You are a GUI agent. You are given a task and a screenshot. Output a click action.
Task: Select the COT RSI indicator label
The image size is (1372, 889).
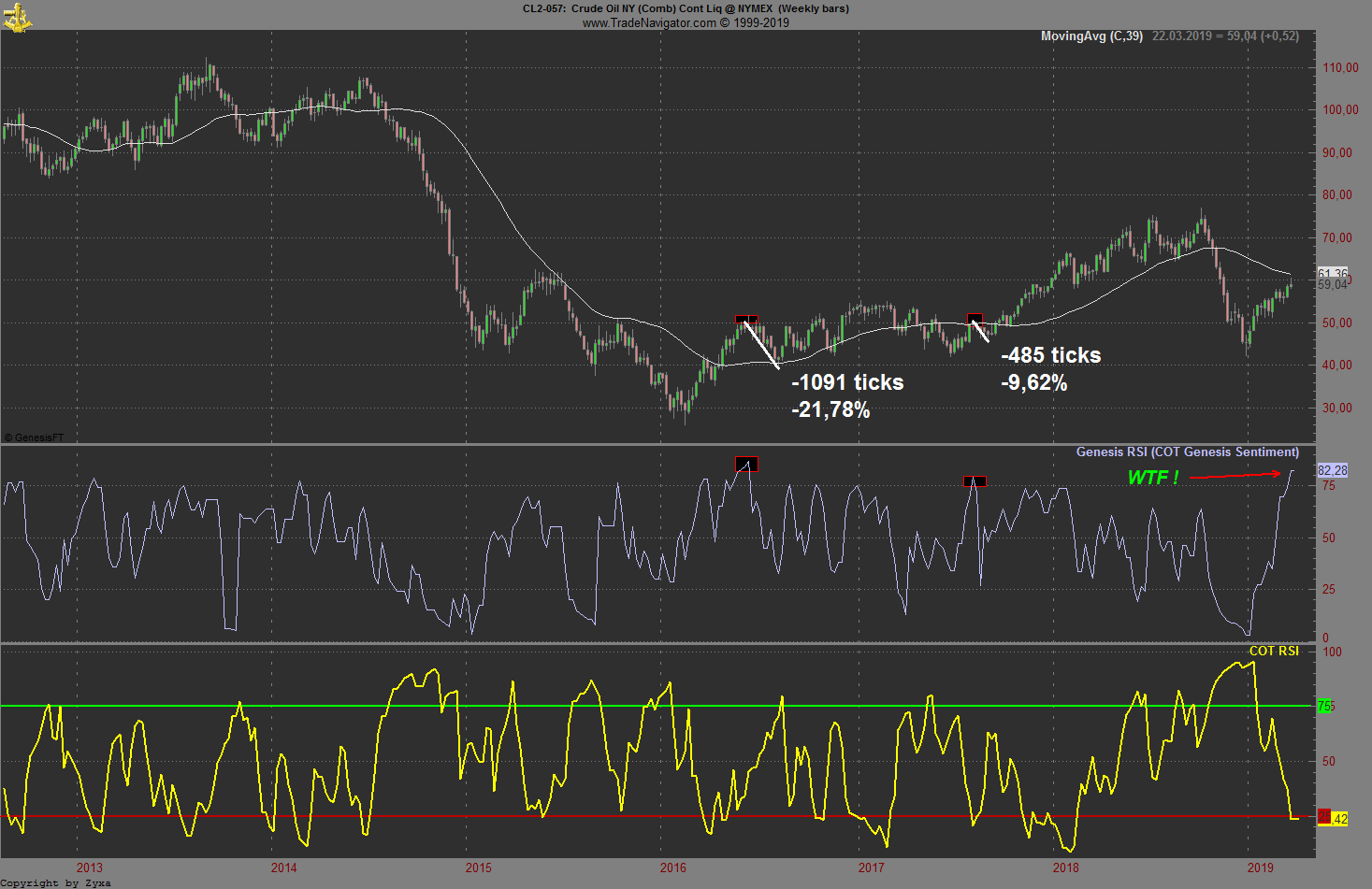1276,651
